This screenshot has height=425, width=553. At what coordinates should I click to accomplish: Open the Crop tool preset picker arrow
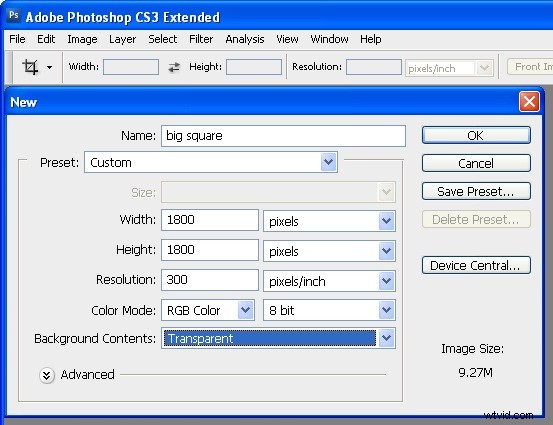coord(49,67)
